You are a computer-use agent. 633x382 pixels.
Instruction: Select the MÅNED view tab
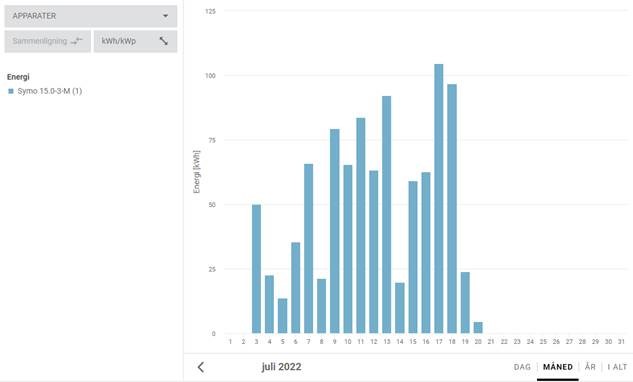558,367
